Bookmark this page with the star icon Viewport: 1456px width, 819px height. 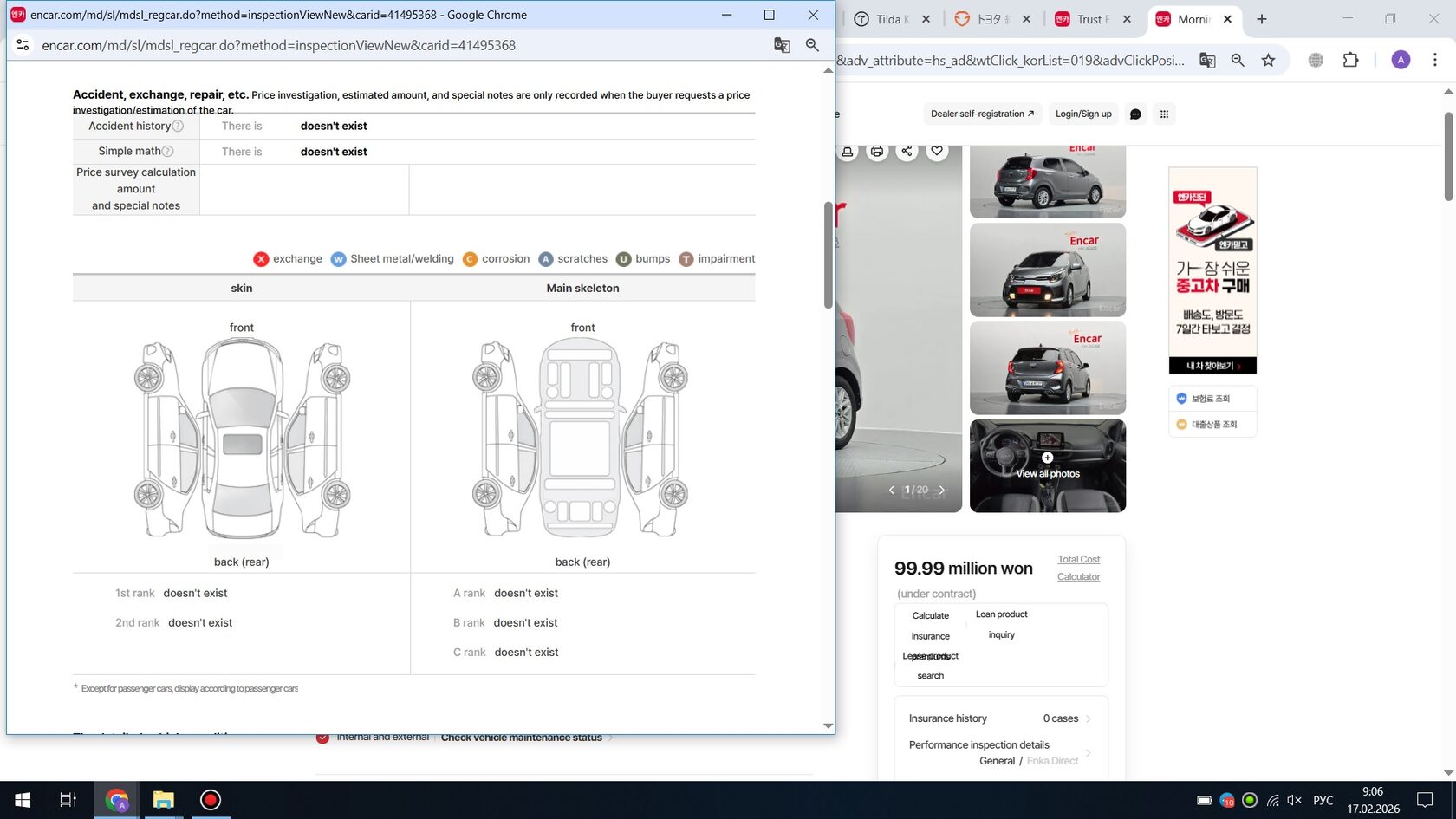click(x=1268, y=60)
